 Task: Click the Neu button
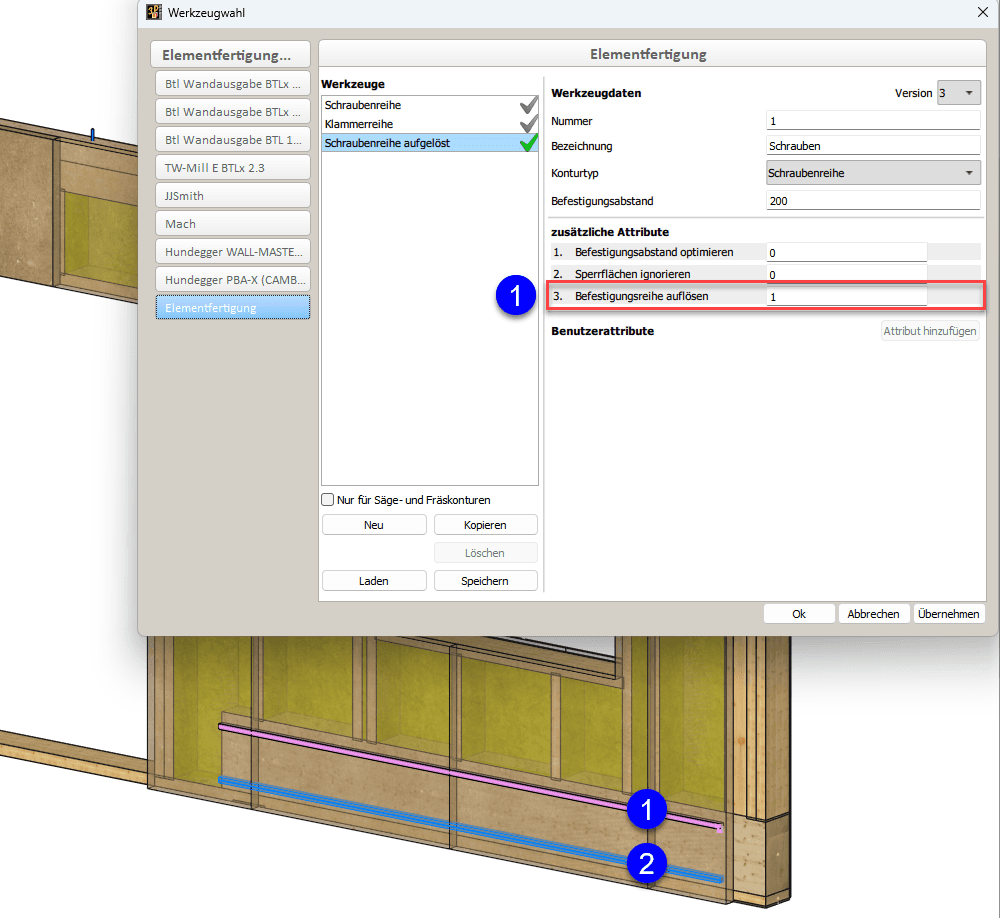(374, 525)
